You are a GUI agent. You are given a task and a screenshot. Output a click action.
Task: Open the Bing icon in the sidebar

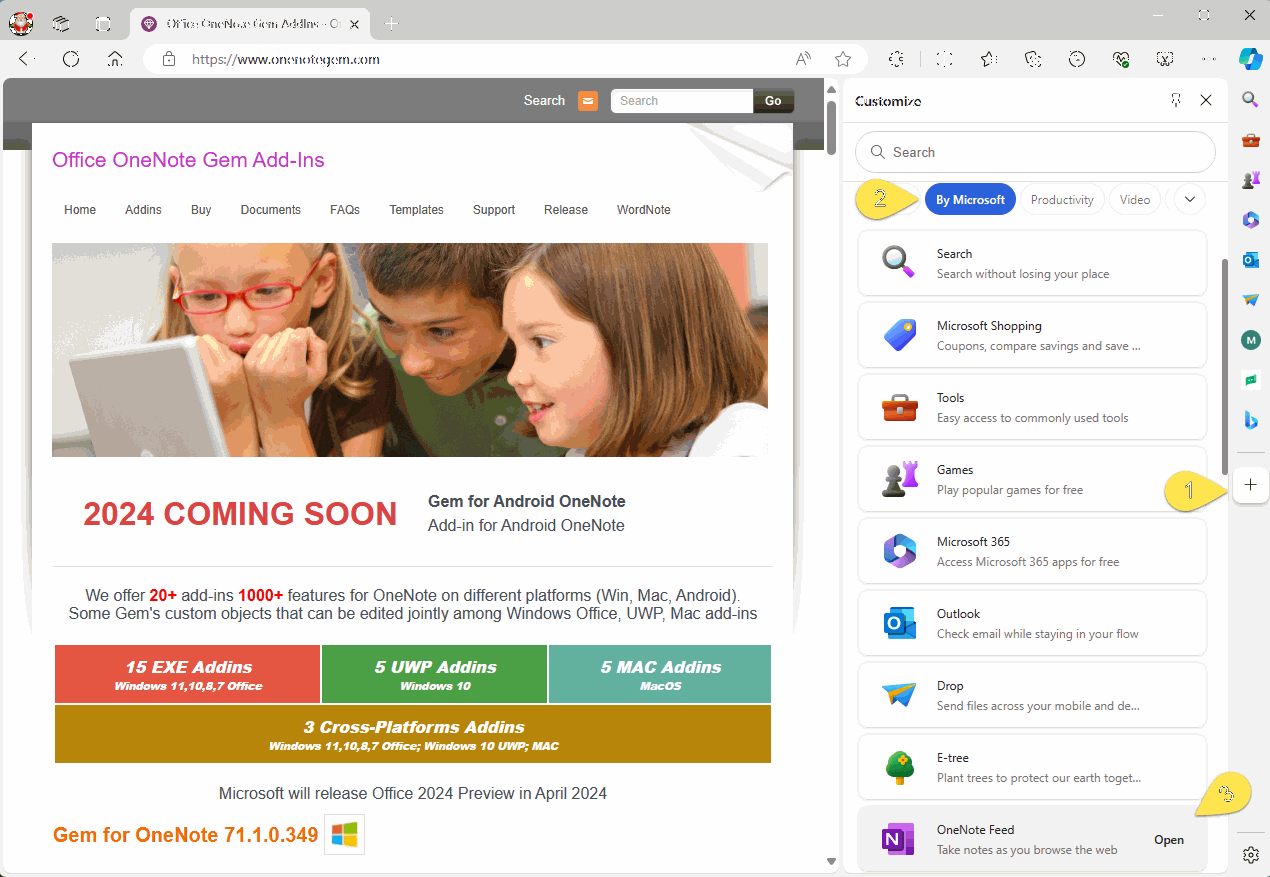pos(1250,420)
